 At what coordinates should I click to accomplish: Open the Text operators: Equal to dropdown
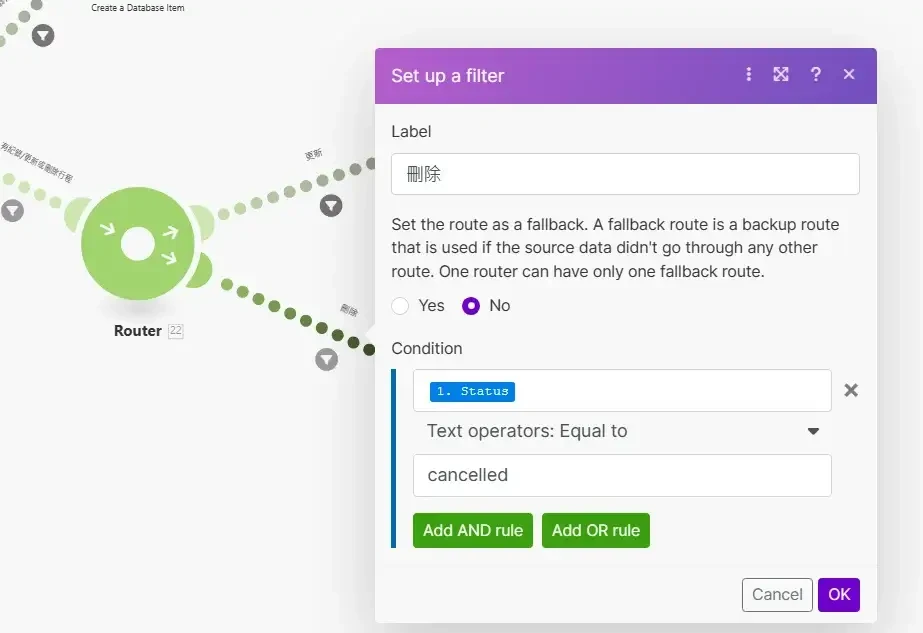pos(622,431)
